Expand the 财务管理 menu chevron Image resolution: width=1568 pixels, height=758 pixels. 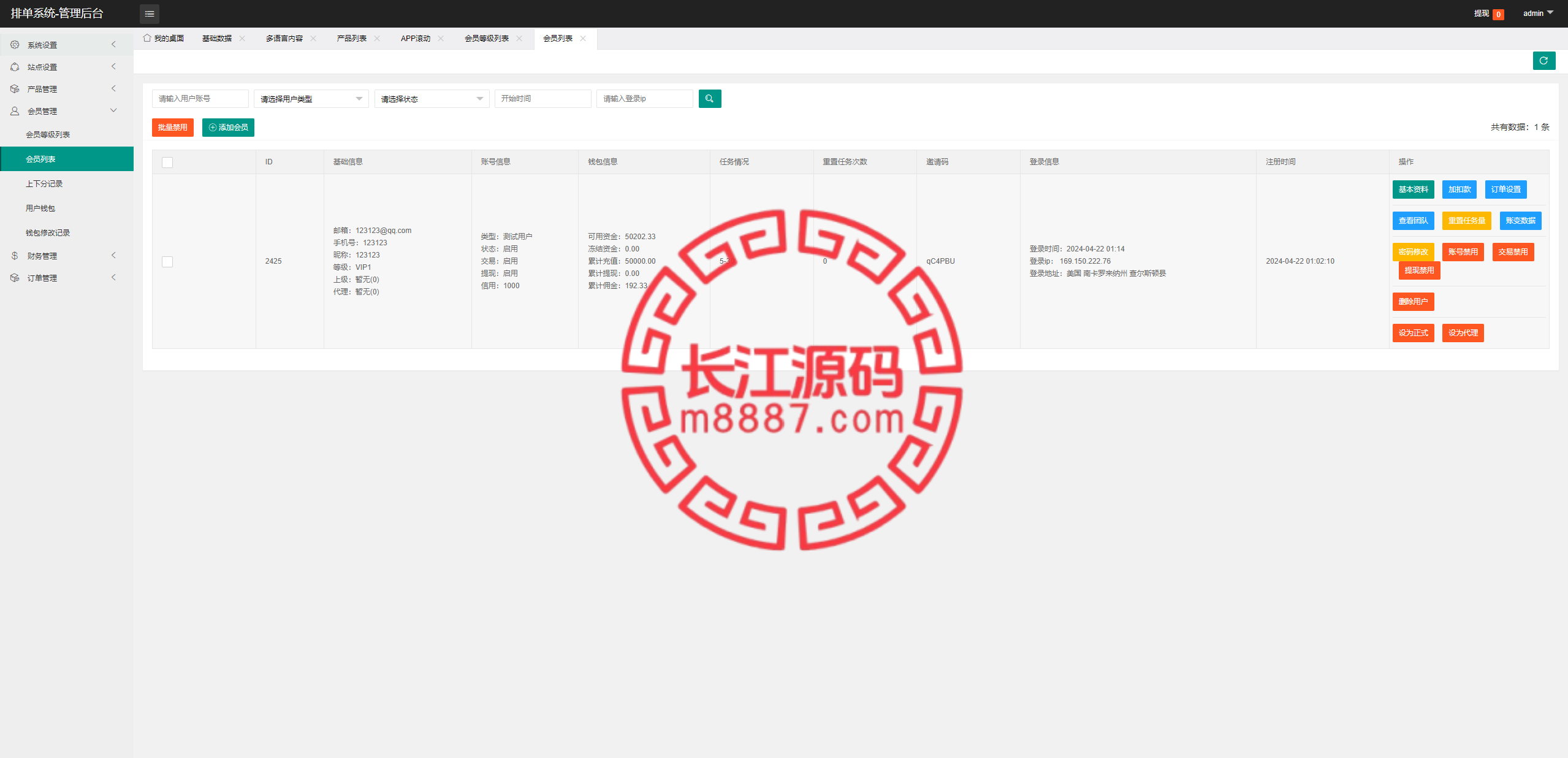click(113, 255)
